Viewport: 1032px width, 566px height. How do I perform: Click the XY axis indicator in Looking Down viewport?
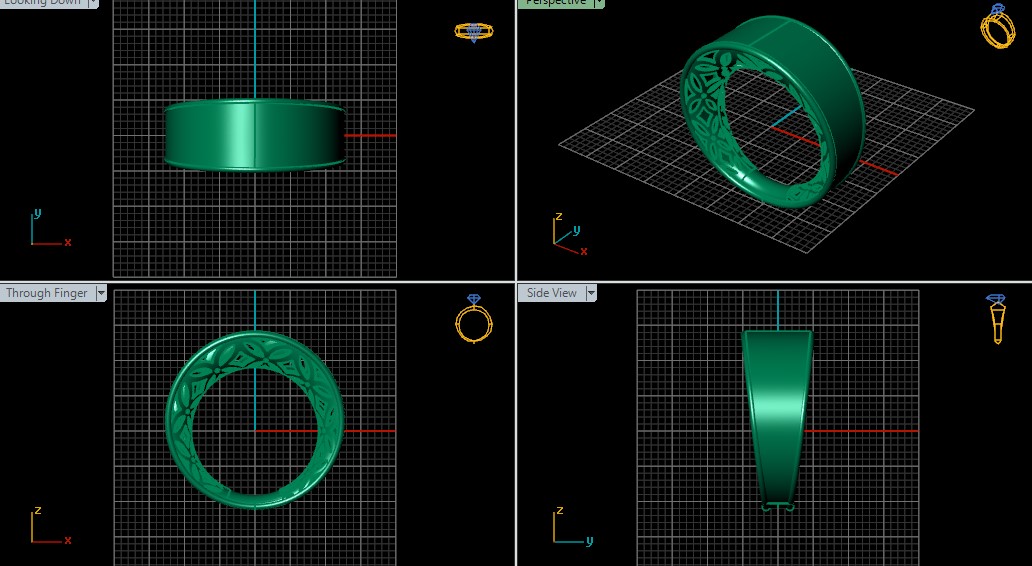[x=47, y=231]
